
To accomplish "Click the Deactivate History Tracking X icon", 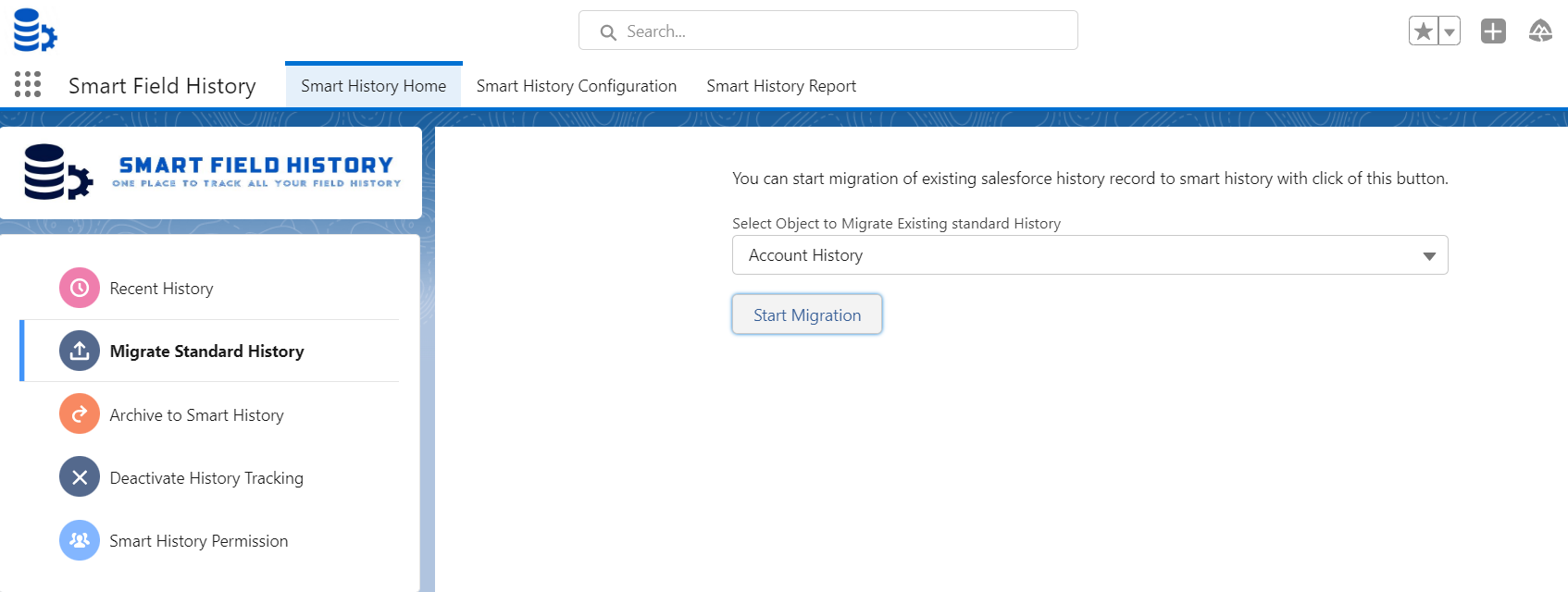I will 80,477.
